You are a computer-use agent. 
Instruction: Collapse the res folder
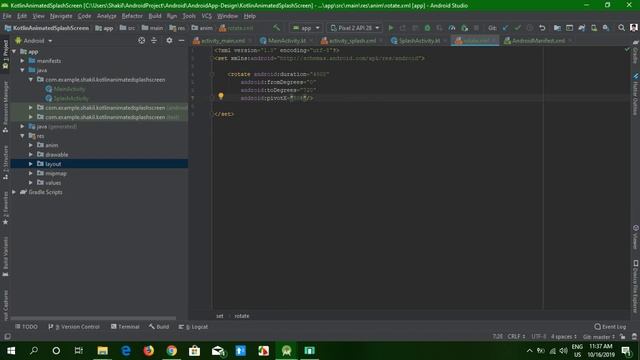pos(22,136)
